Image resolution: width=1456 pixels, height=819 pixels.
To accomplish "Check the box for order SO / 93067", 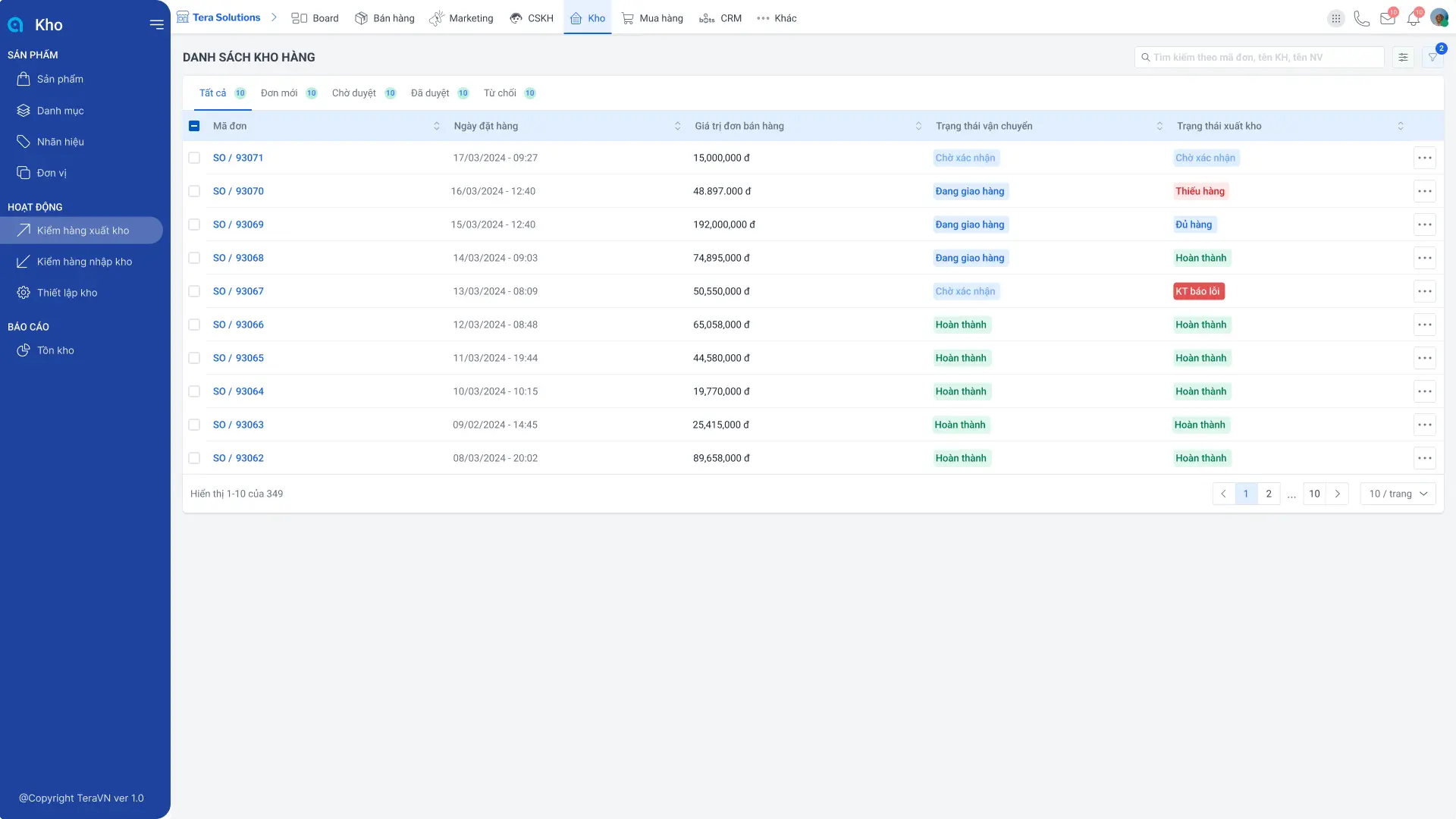I will point(194,291).
